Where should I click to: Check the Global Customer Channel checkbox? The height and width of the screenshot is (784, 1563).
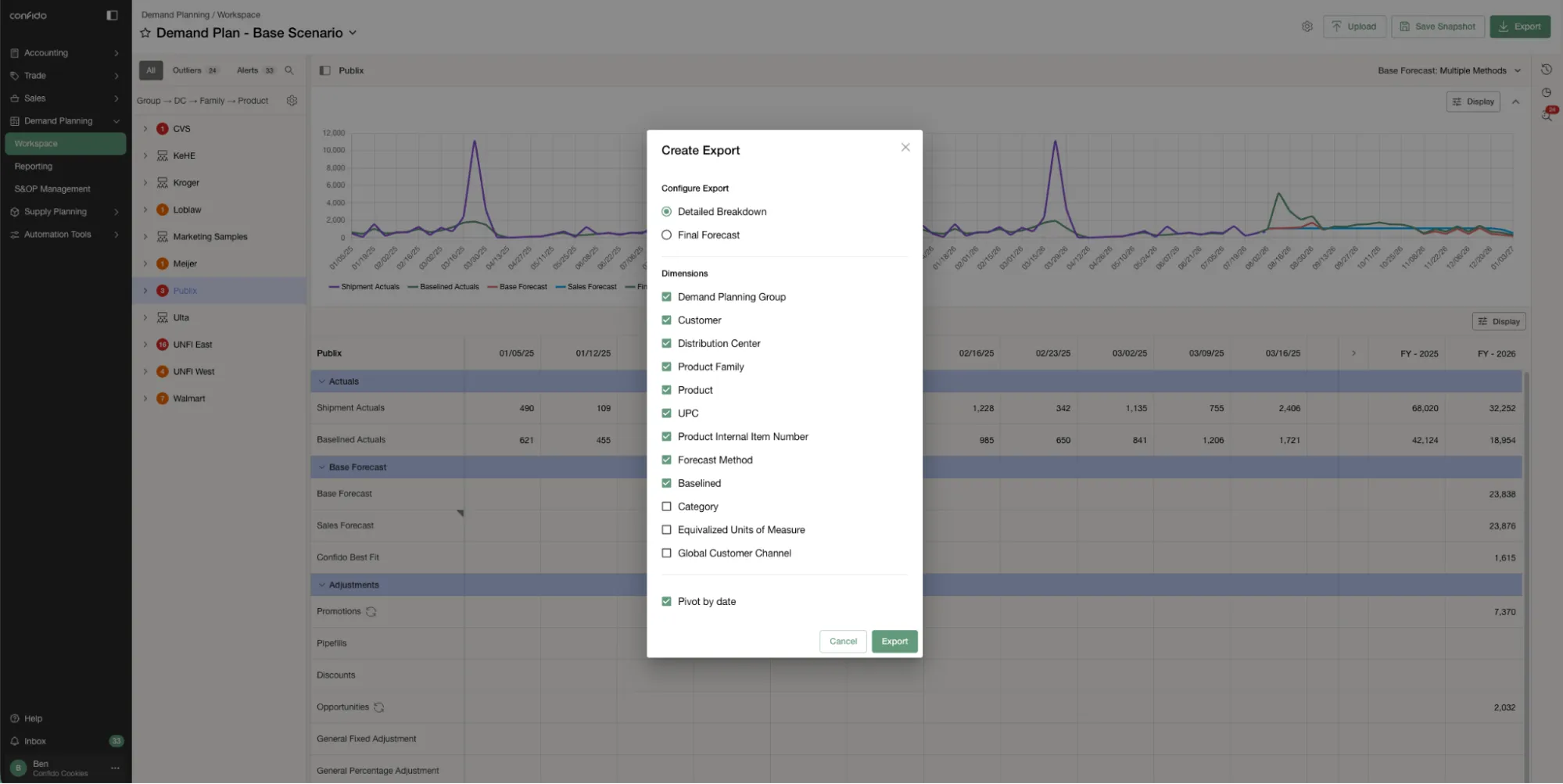667,553
